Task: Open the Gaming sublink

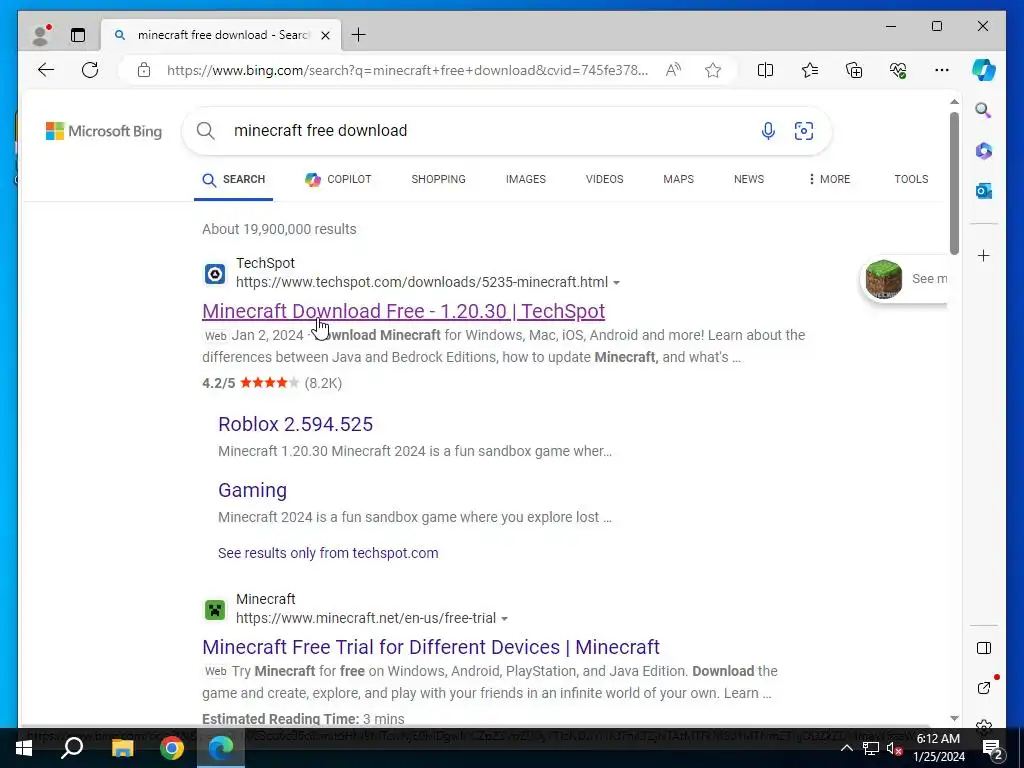Action: [252, 490]
